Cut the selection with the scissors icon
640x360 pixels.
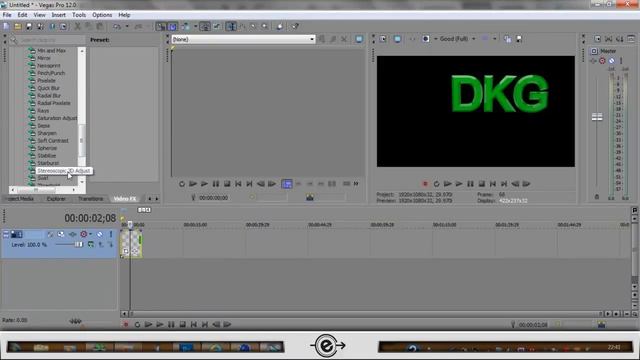click(x=77, y=27)
